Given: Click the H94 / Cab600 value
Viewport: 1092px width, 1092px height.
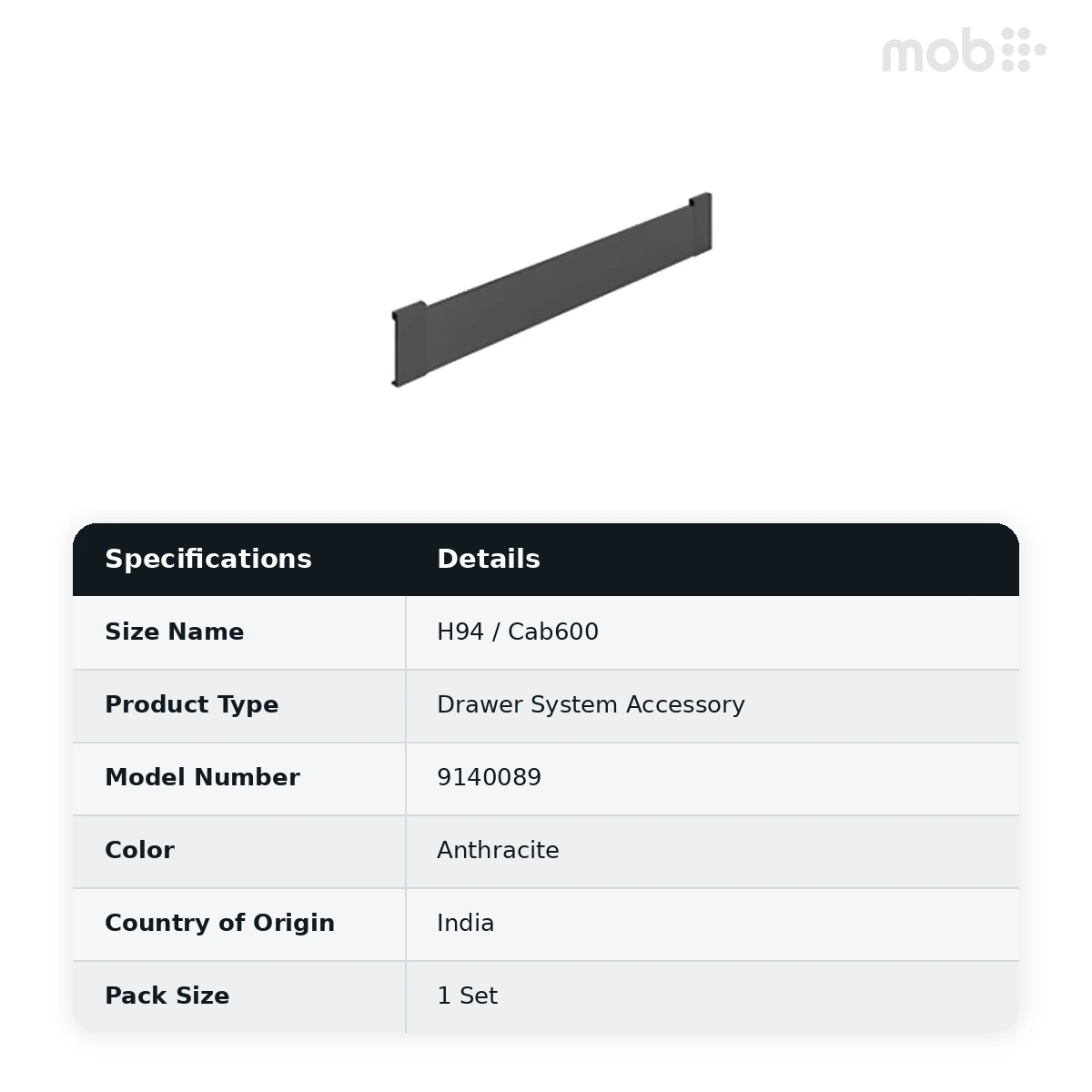Looking at the screenshot, I should coord(518,632).
